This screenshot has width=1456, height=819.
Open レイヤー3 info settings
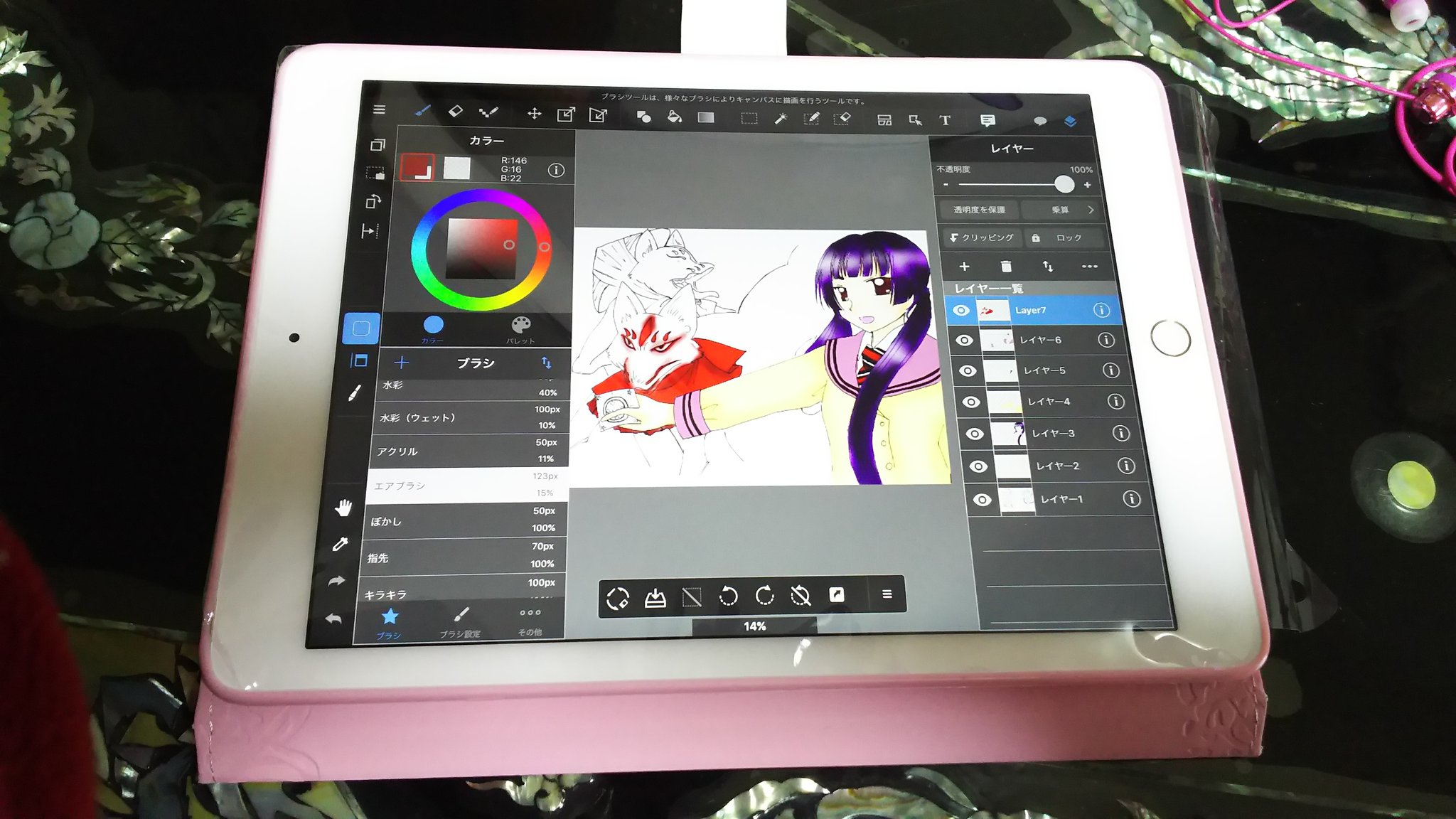click(x=1120, y=433)
